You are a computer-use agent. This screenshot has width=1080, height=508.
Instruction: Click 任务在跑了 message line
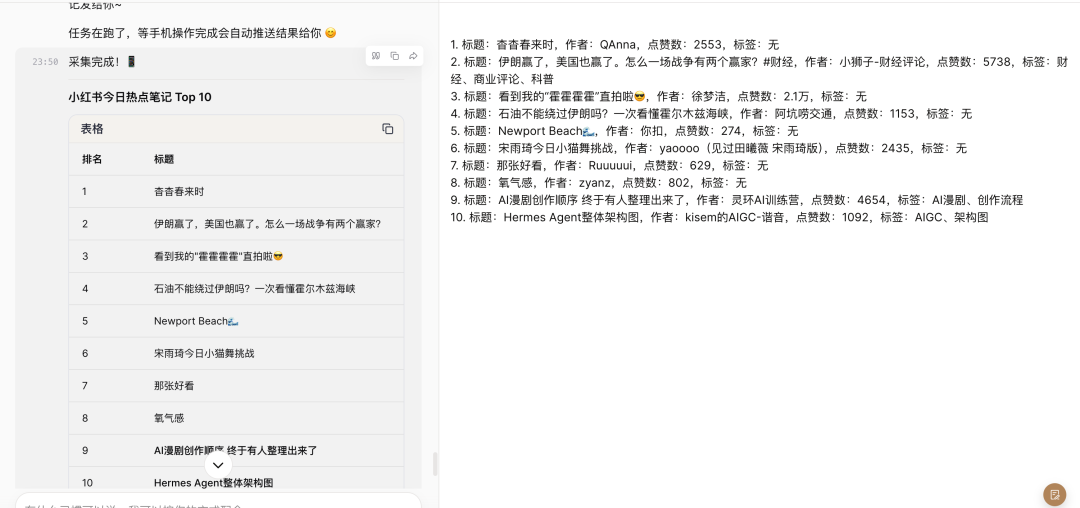click(202, 32)
